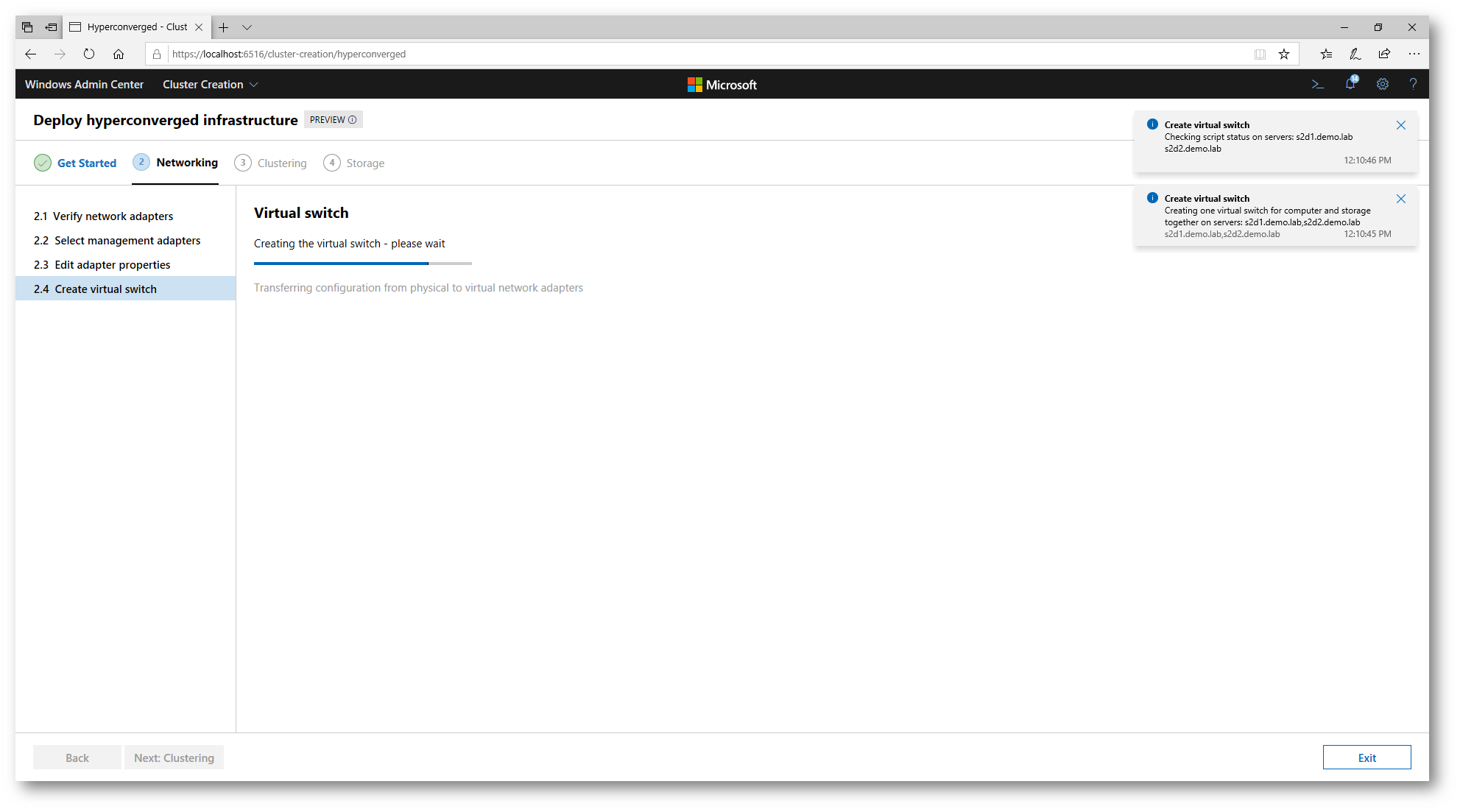Click the Microsoft logo
Viewport: 1460px width, 812px height.
click(722, 85)
